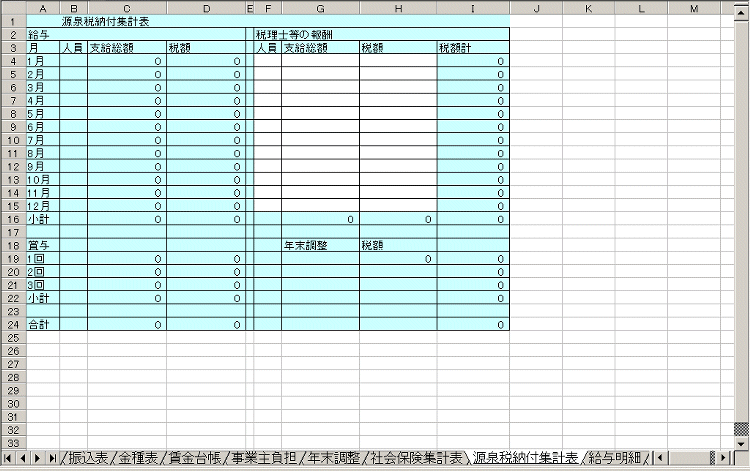Click horizontal scrollbar right arrow

pyautogui.click(x=725, y=458)
